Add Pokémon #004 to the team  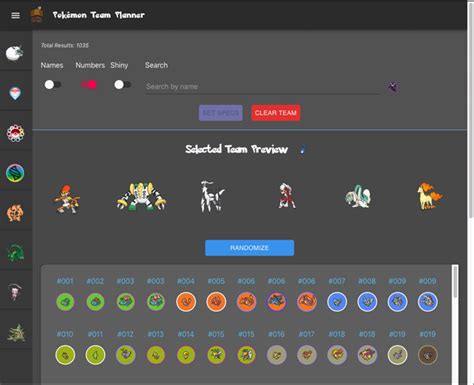pos(186,302)
